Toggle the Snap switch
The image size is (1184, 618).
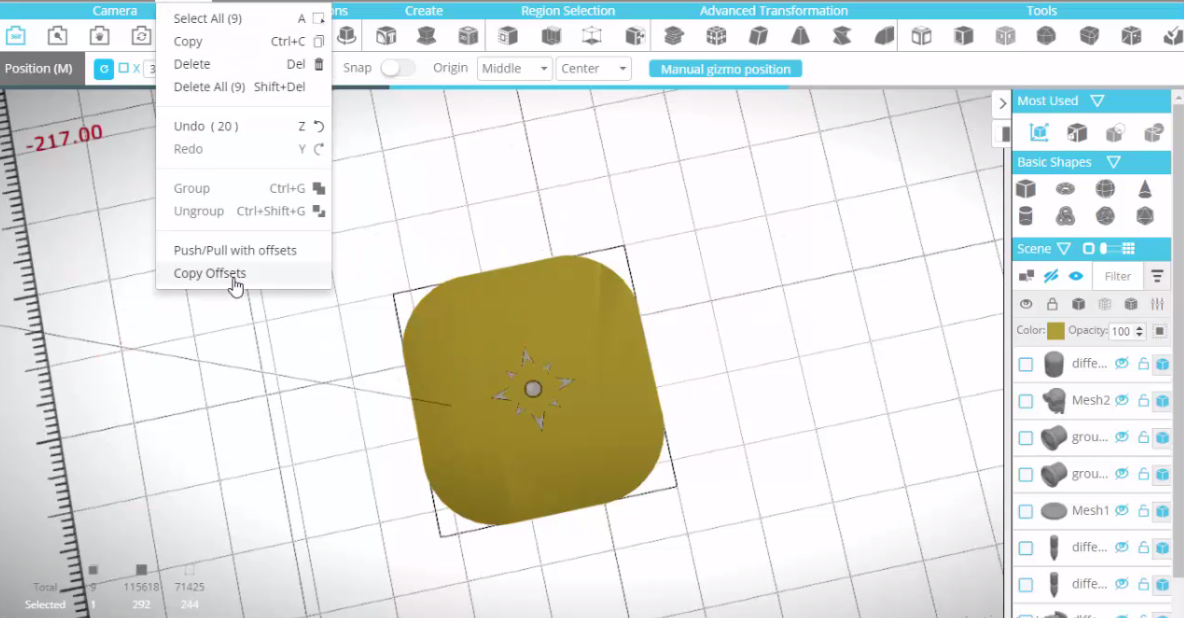click(397, 68)
